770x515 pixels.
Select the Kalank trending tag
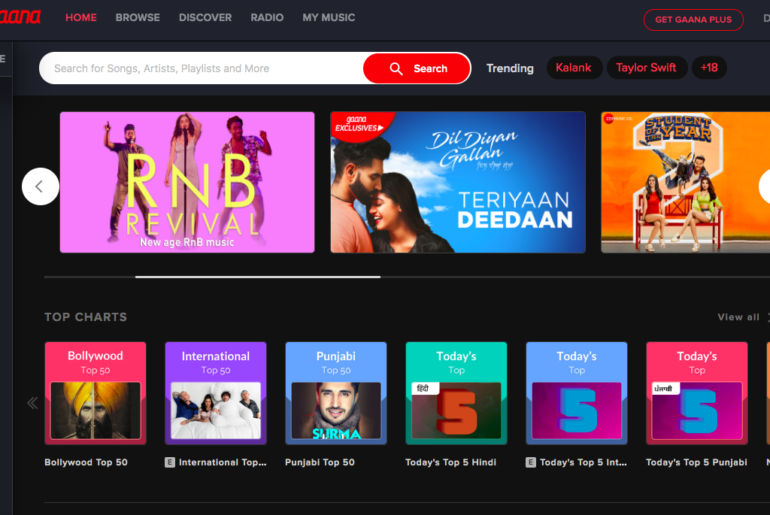coord(574,68)
